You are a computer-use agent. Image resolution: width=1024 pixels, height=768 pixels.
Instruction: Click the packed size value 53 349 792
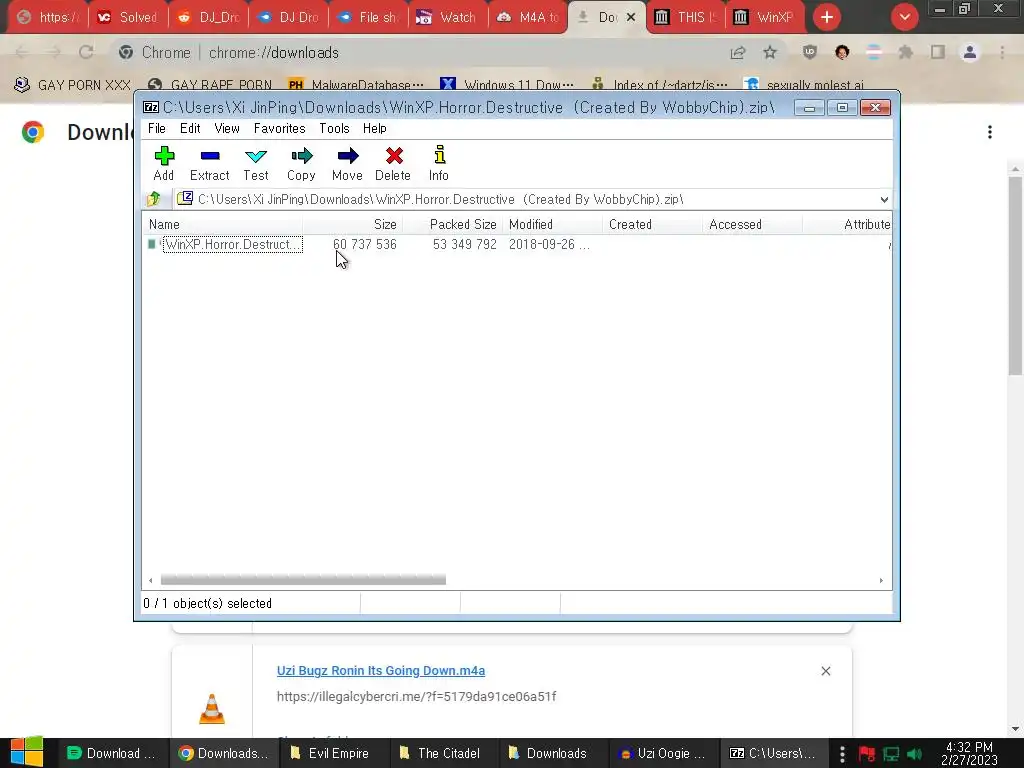pos(464,244)
